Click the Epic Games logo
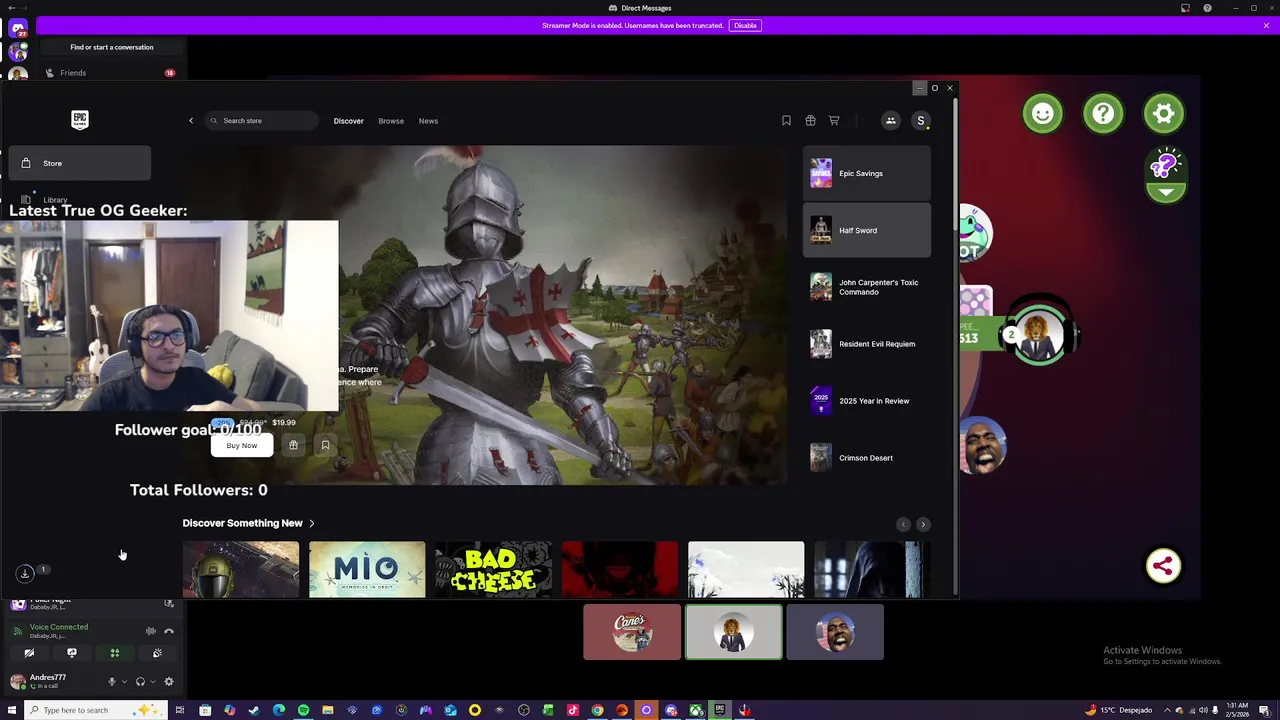The image size is (1280, 720). tap(80, 120)
